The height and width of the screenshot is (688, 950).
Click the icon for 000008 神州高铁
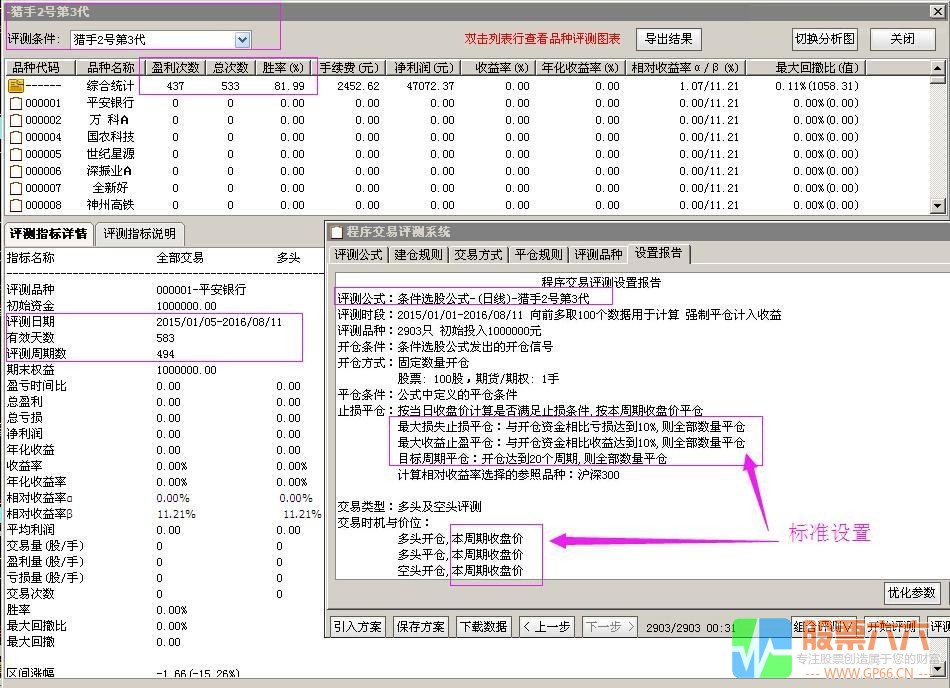pyautogui.click(x=16, y=205)
